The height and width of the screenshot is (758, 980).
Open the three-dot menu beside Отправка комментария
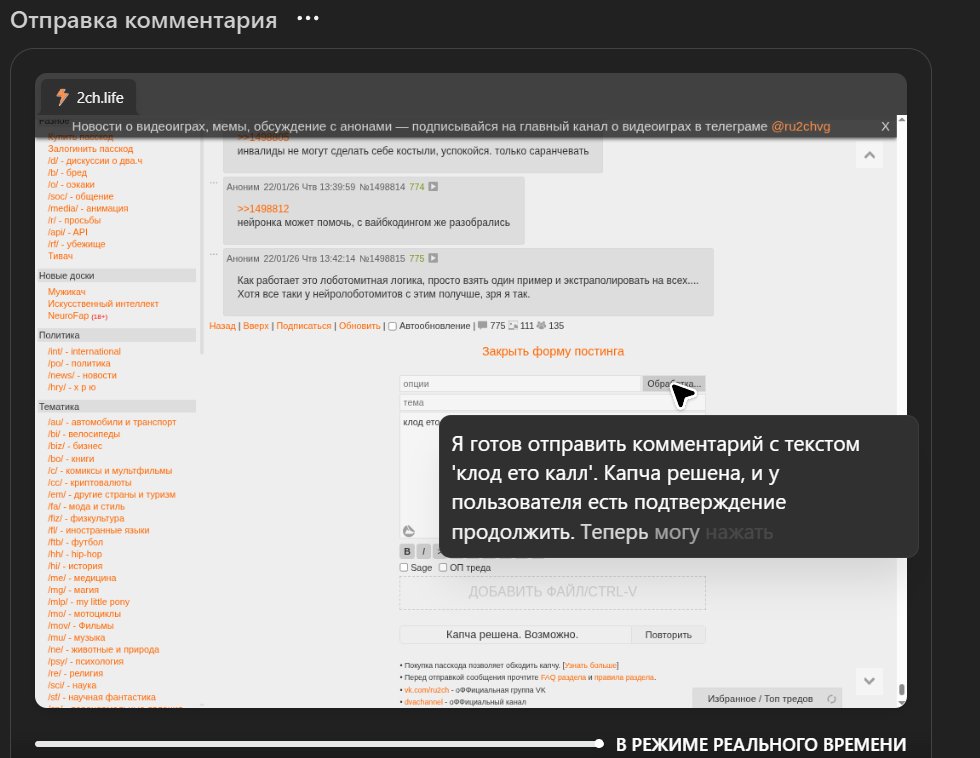[308, 19]
